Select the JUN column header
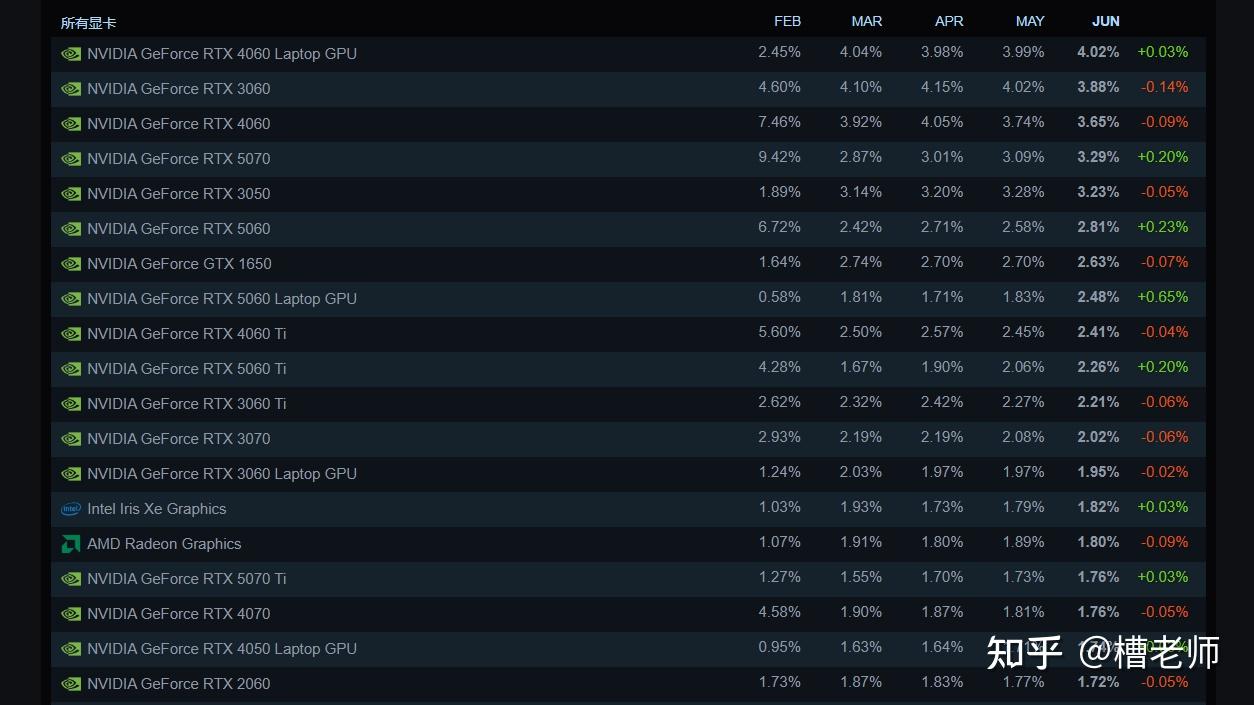The image size is (1254, 705). coord(1106,21)
